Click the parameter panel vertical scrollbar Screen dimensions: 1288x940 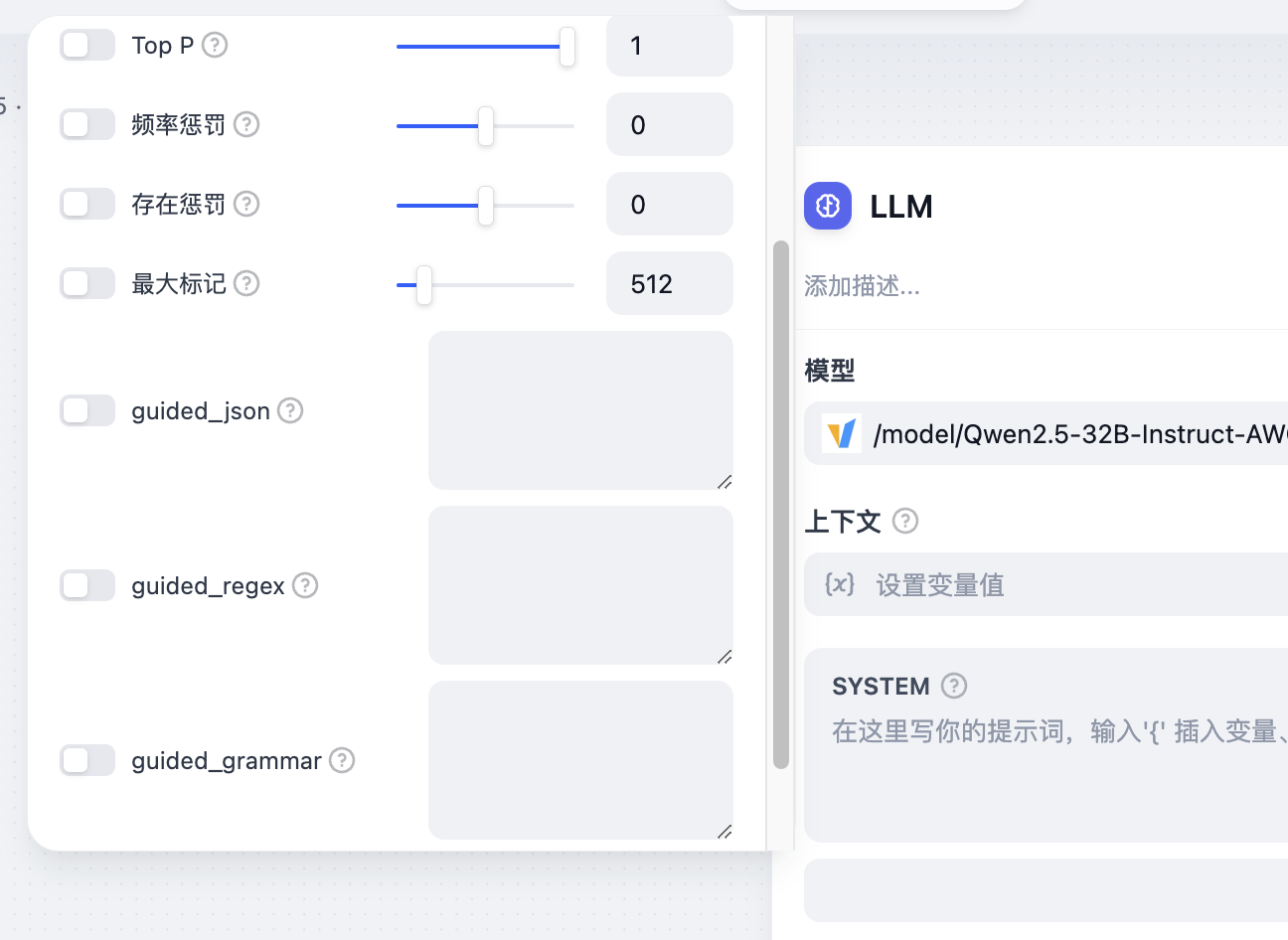pyautogui.click(x=781, y=504)
